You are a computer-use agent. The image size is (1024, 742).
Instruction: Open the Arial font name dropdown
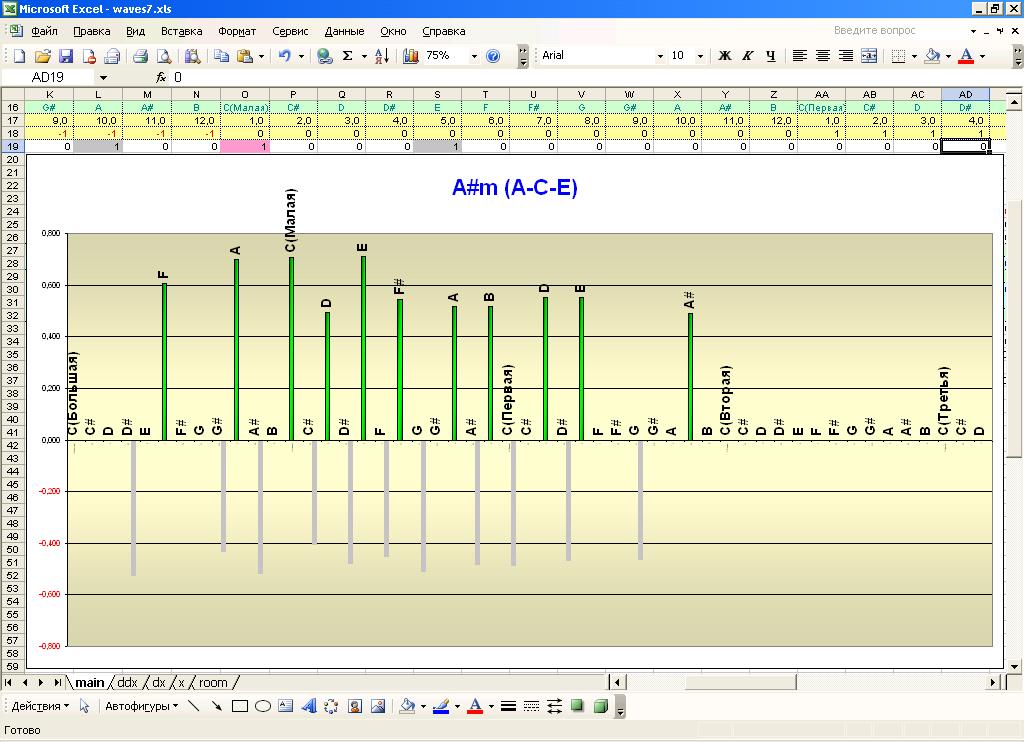point(660,56)
